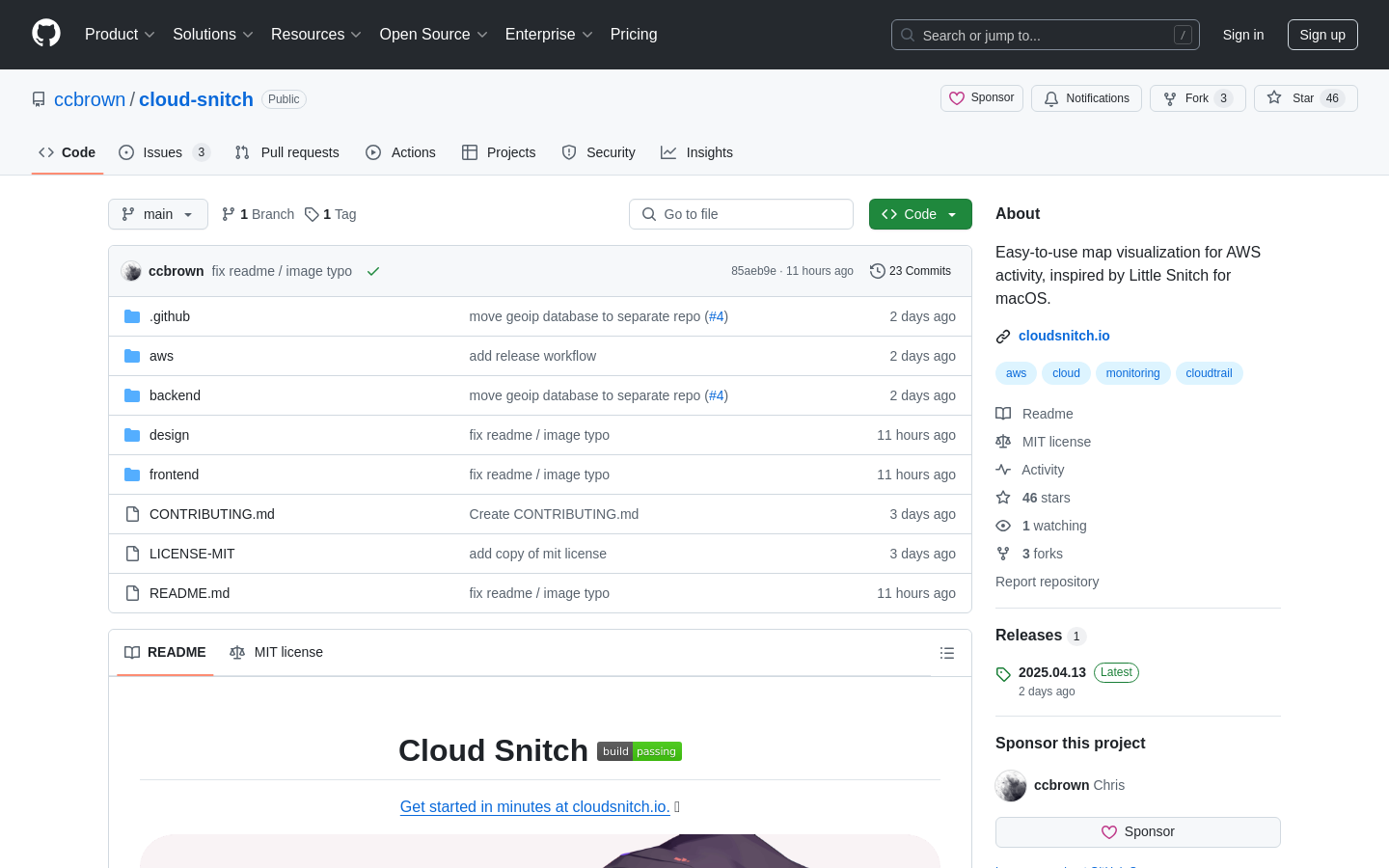The image size is (1389, 868).
Task: Open the ccbrown owner link
Action: (90, 99)
